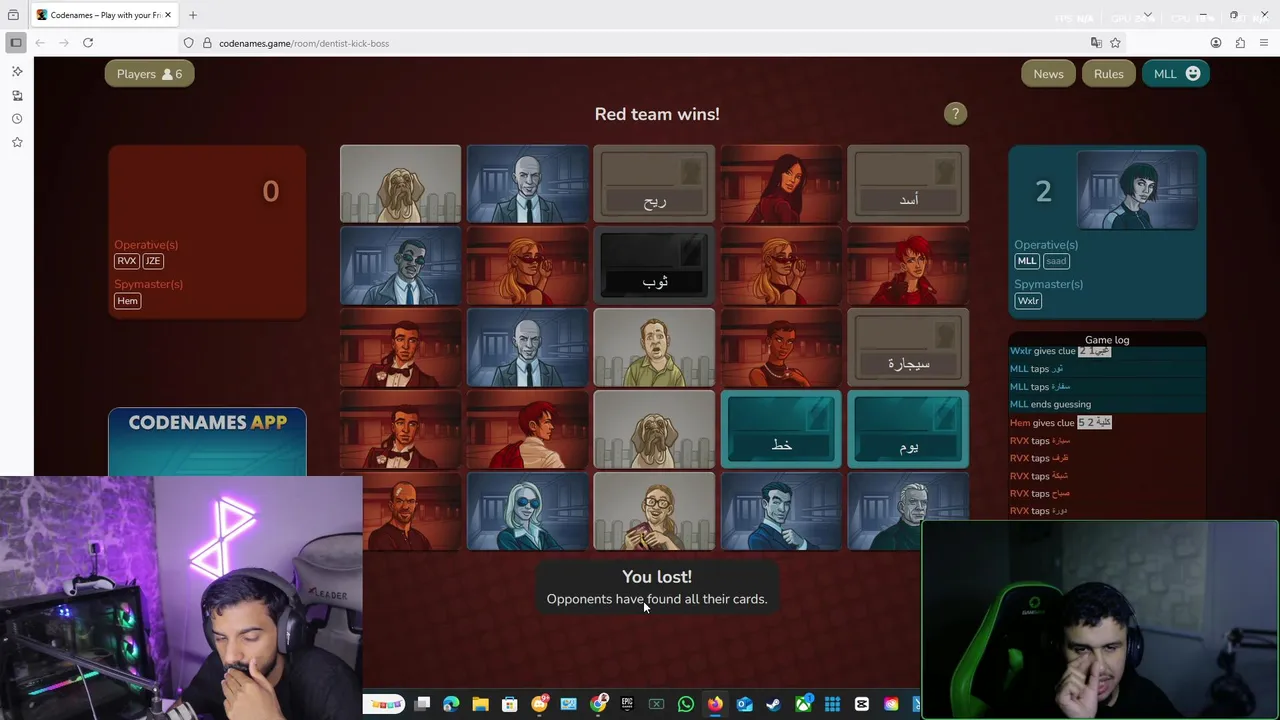Click JZE player tag
The height and width of the screenshot is (720, 1280).
[152, 261]
